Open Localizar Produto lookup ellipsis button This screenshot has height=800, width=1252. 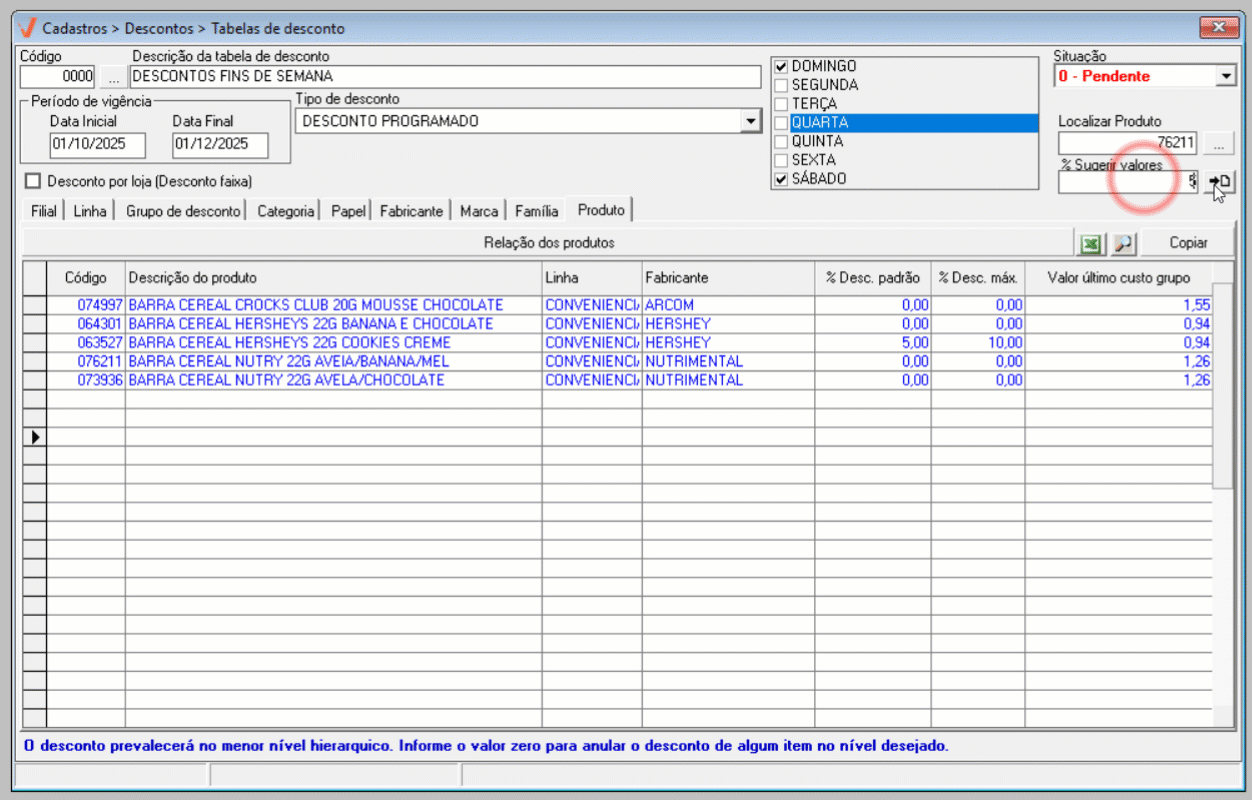1217,144
